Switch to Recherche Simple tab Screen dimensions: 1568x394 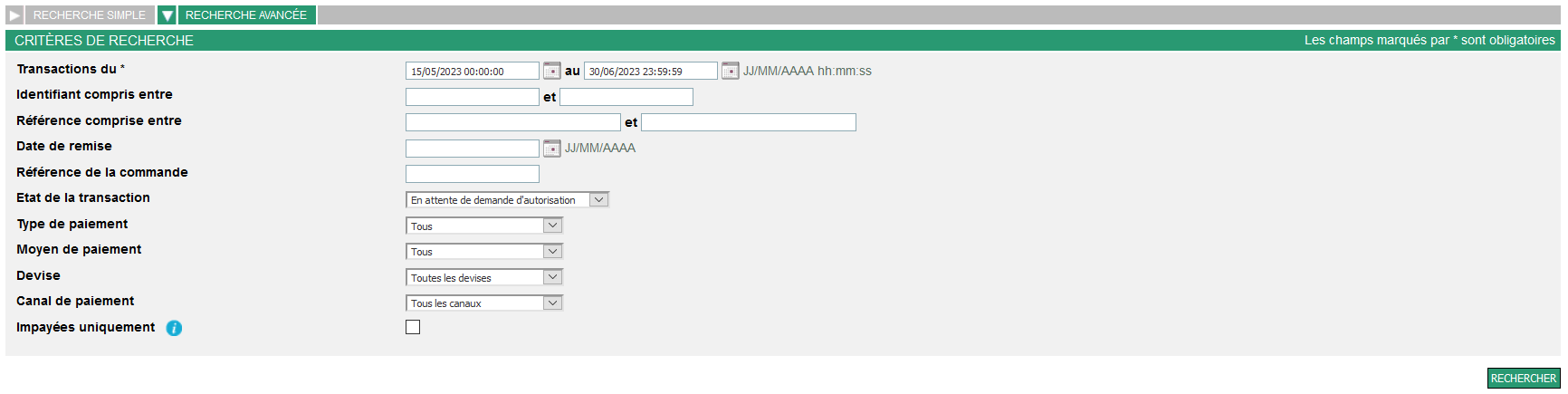(90, 15)
